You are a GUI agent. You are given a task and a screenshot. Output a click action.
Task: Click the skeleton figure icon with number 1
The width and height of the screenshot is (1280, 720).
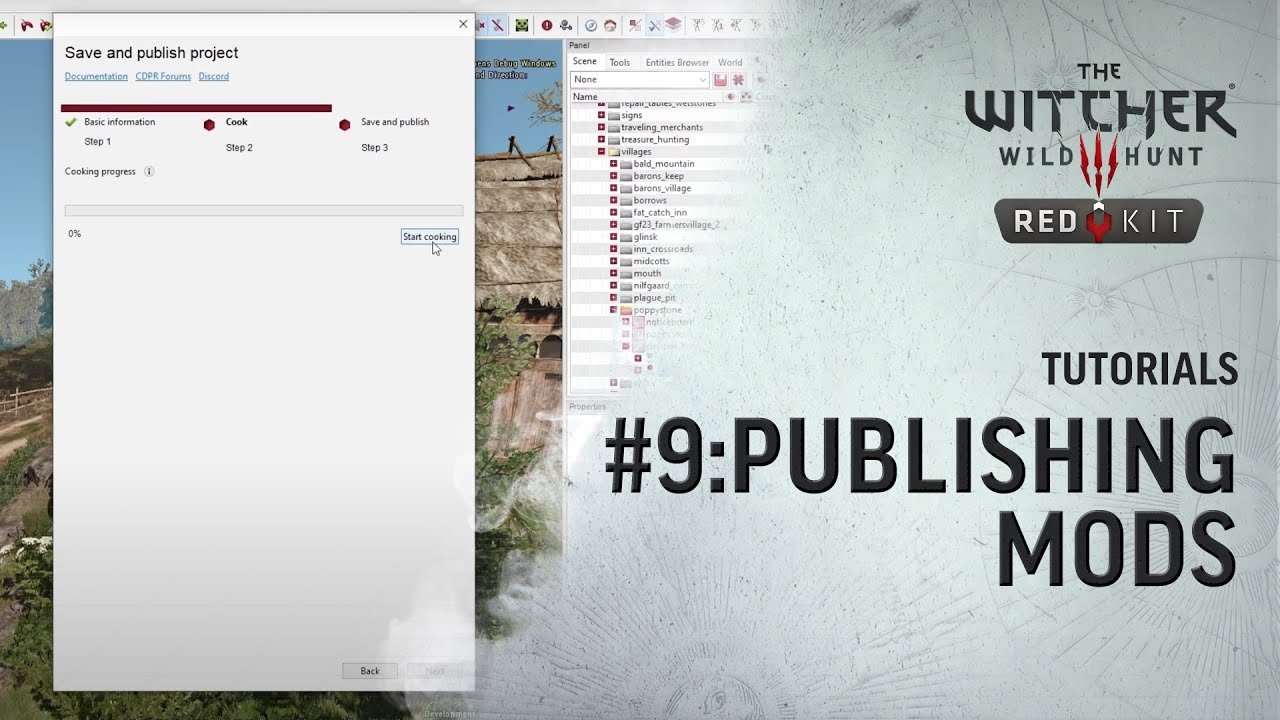717,25
